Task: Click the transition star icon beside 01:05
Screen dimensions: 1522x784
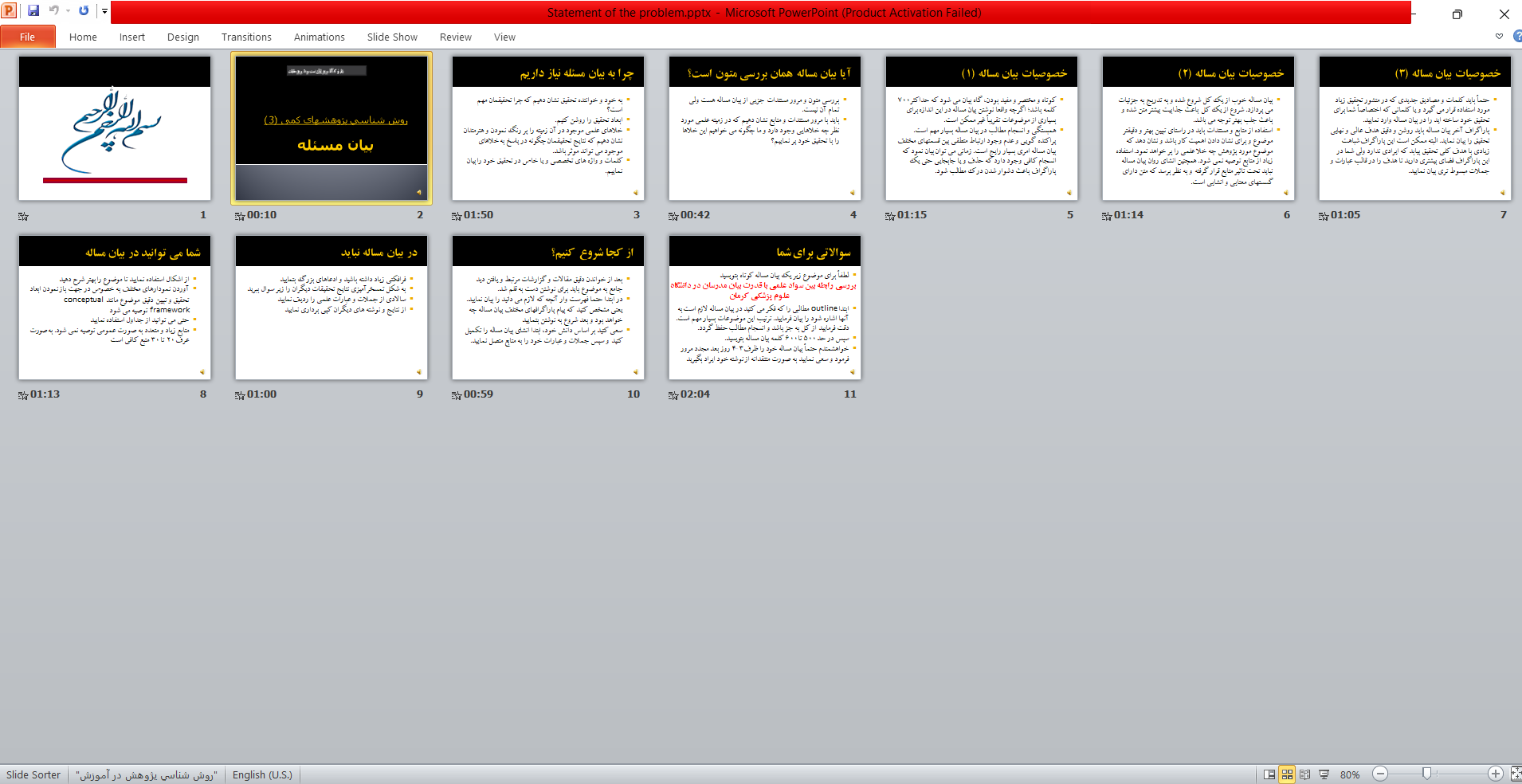Action: 1324,216
